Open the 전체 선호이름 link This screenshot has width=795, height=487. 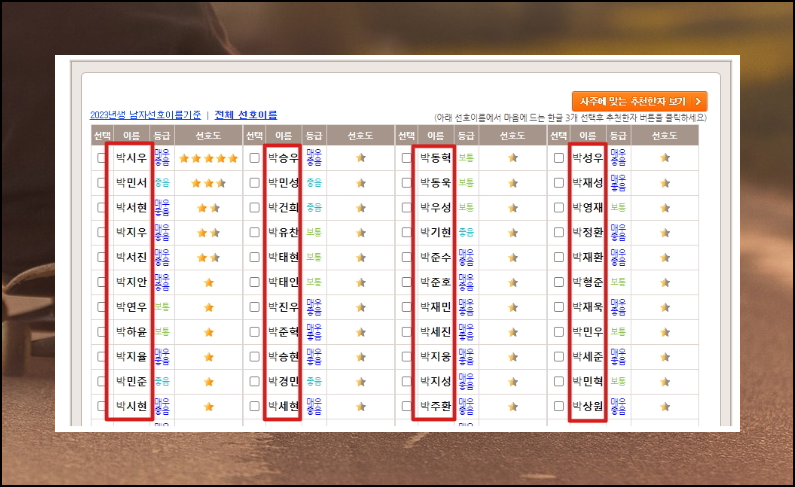click(246, 115)
